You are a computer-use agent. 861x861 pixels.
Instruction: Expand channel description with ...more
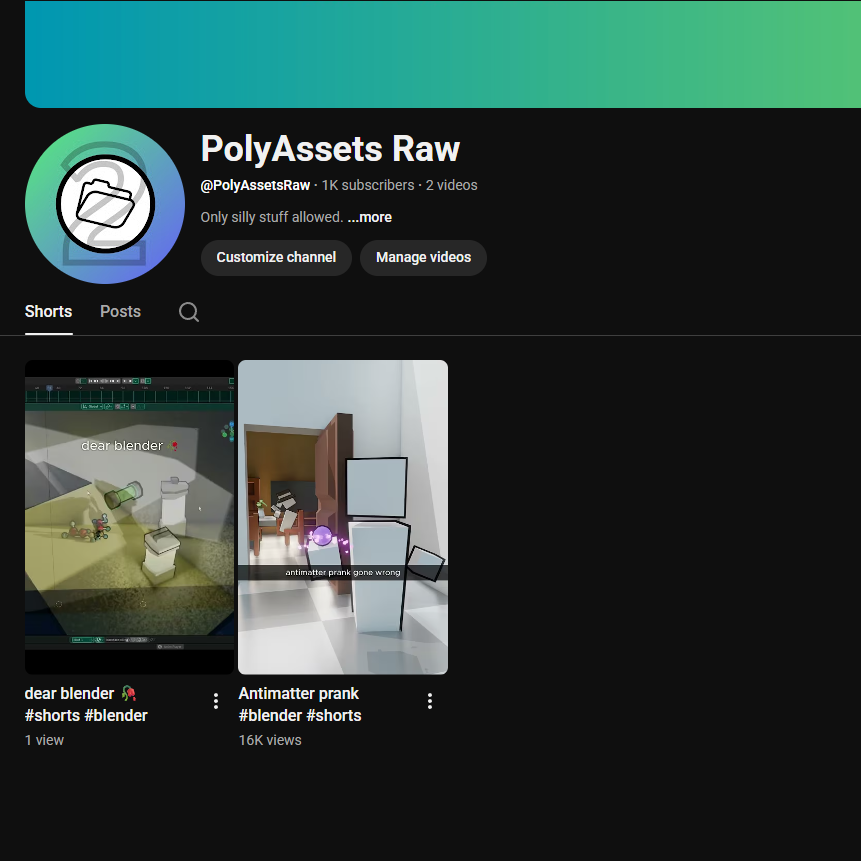(370, 217)
